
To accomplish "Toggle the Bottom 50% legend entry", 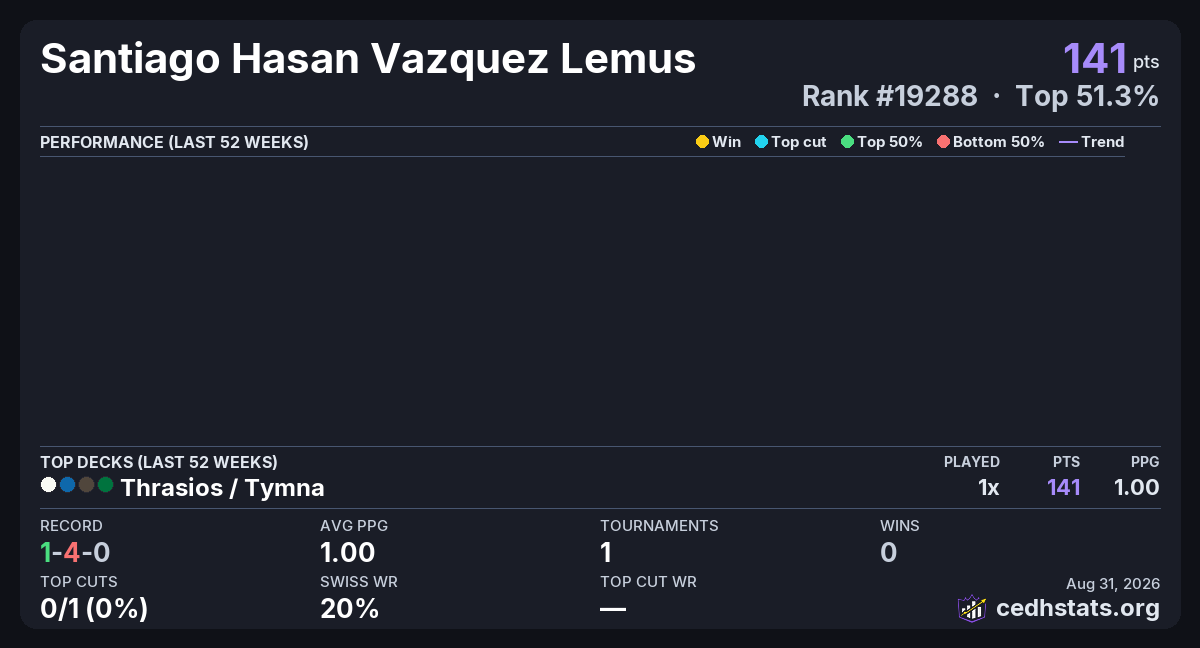I will (x=991, y=142).
